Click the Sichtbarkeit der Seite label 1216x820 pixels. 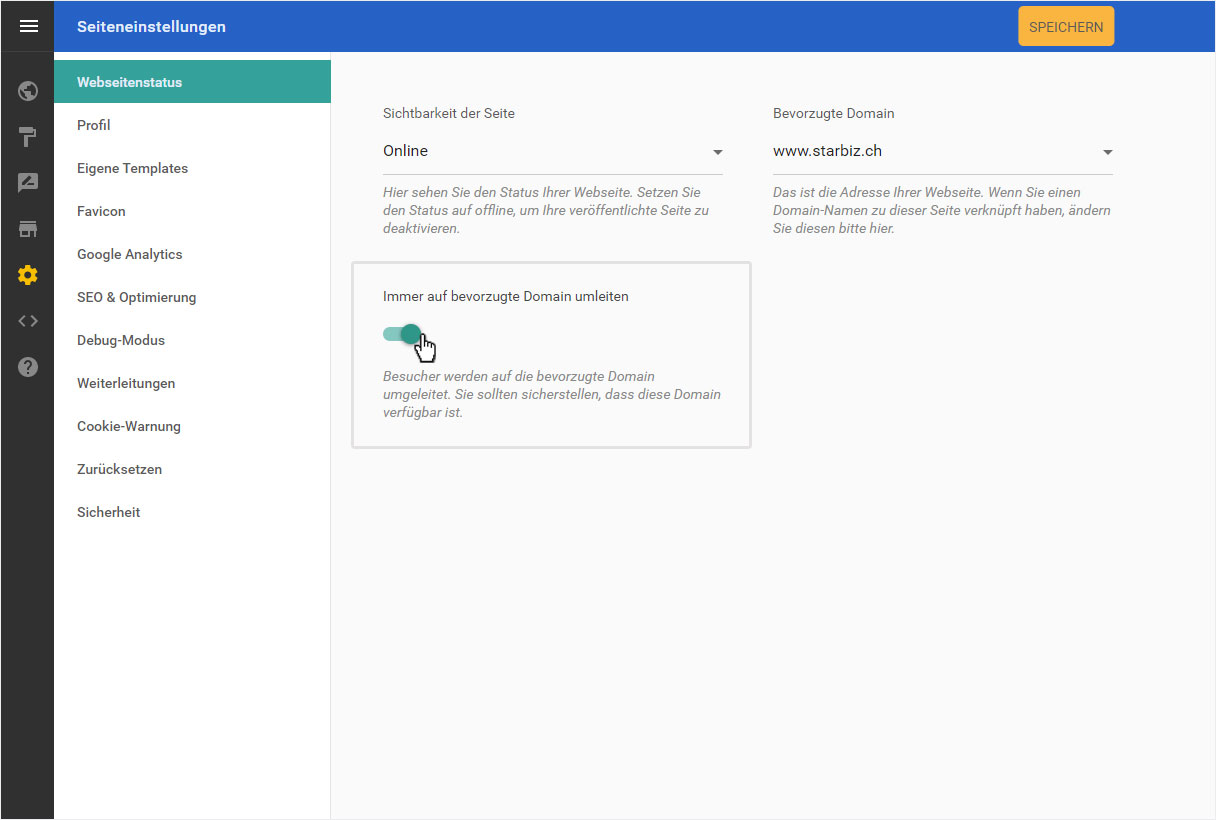[x=449, y=113]
